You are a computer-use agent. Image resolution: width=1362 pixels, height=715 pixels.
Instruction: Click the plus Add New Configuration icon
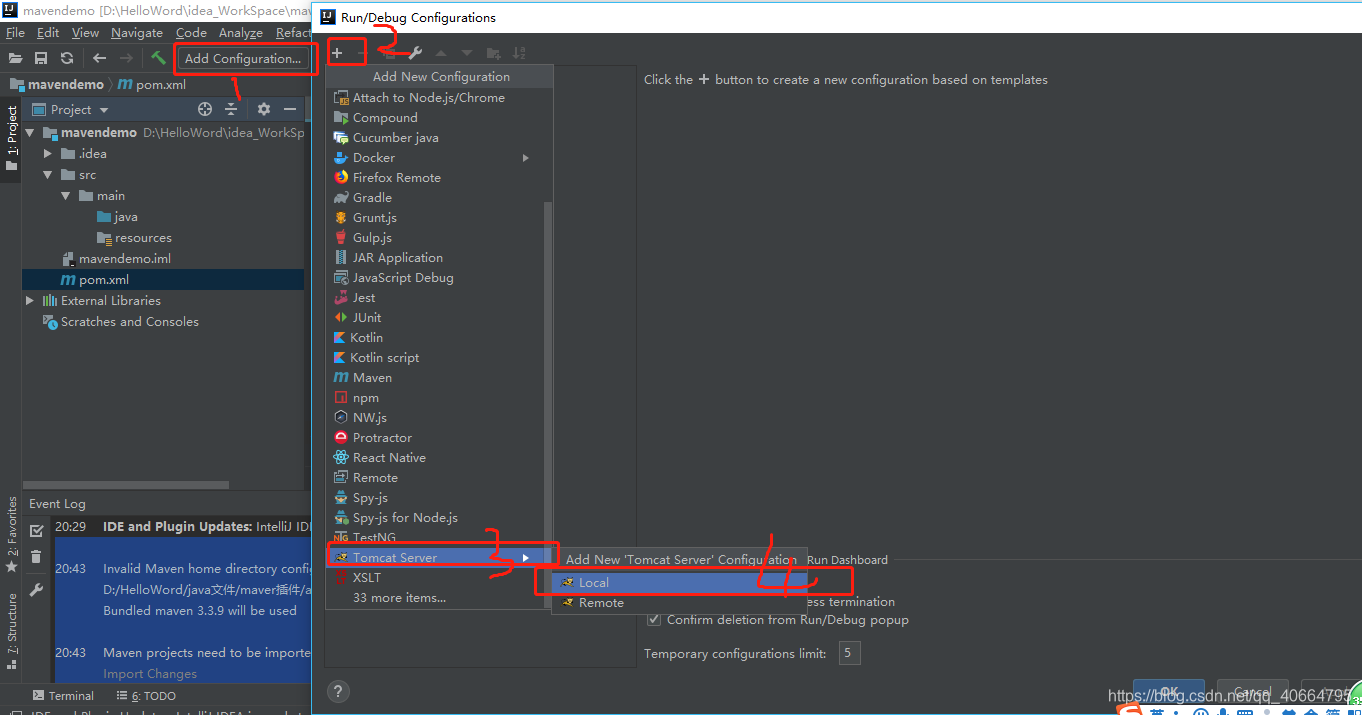337,53
